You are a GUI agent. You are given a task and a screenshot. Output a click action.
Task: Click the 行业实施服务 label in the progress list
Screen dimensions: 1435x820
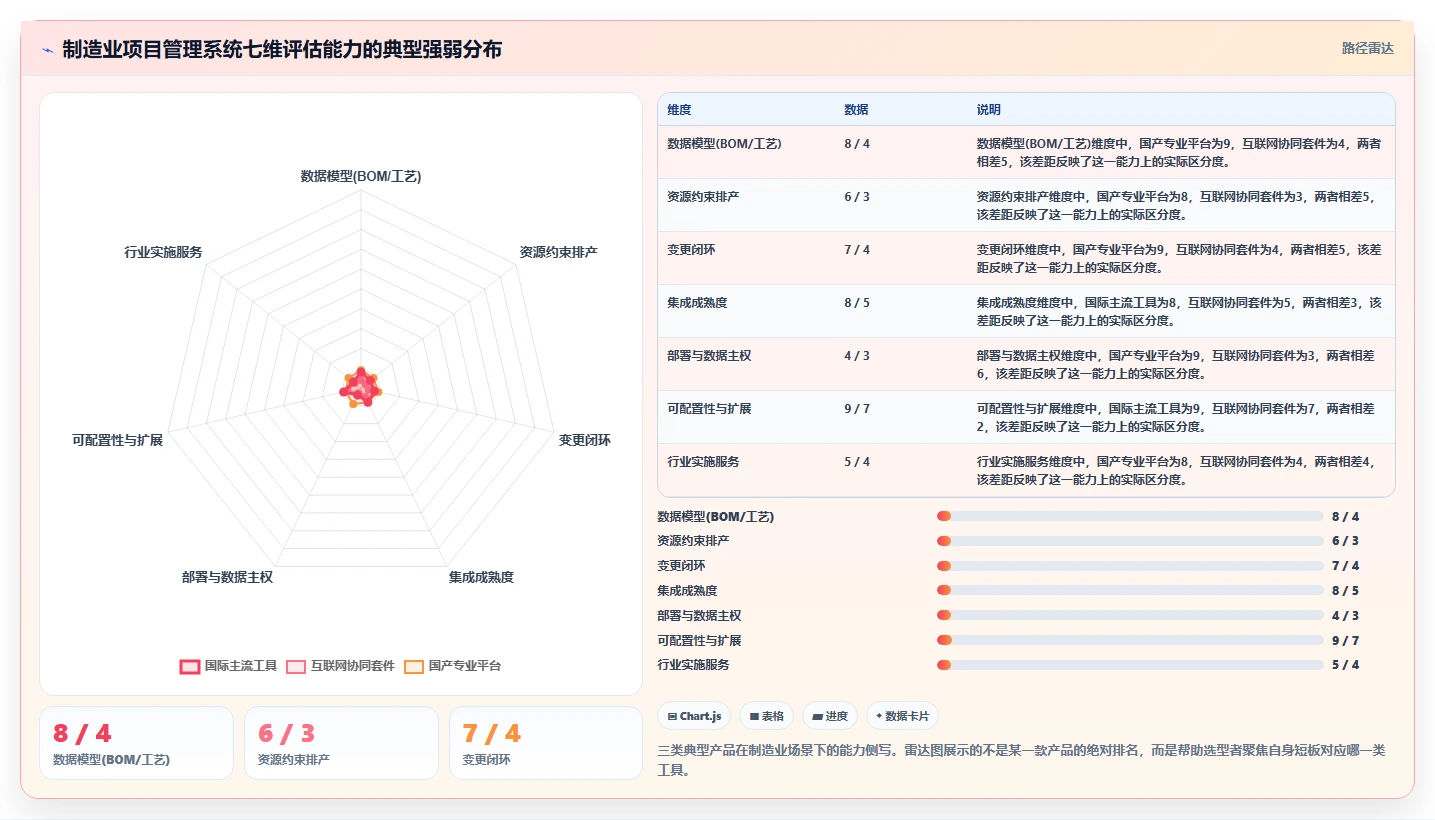(693, 665)
